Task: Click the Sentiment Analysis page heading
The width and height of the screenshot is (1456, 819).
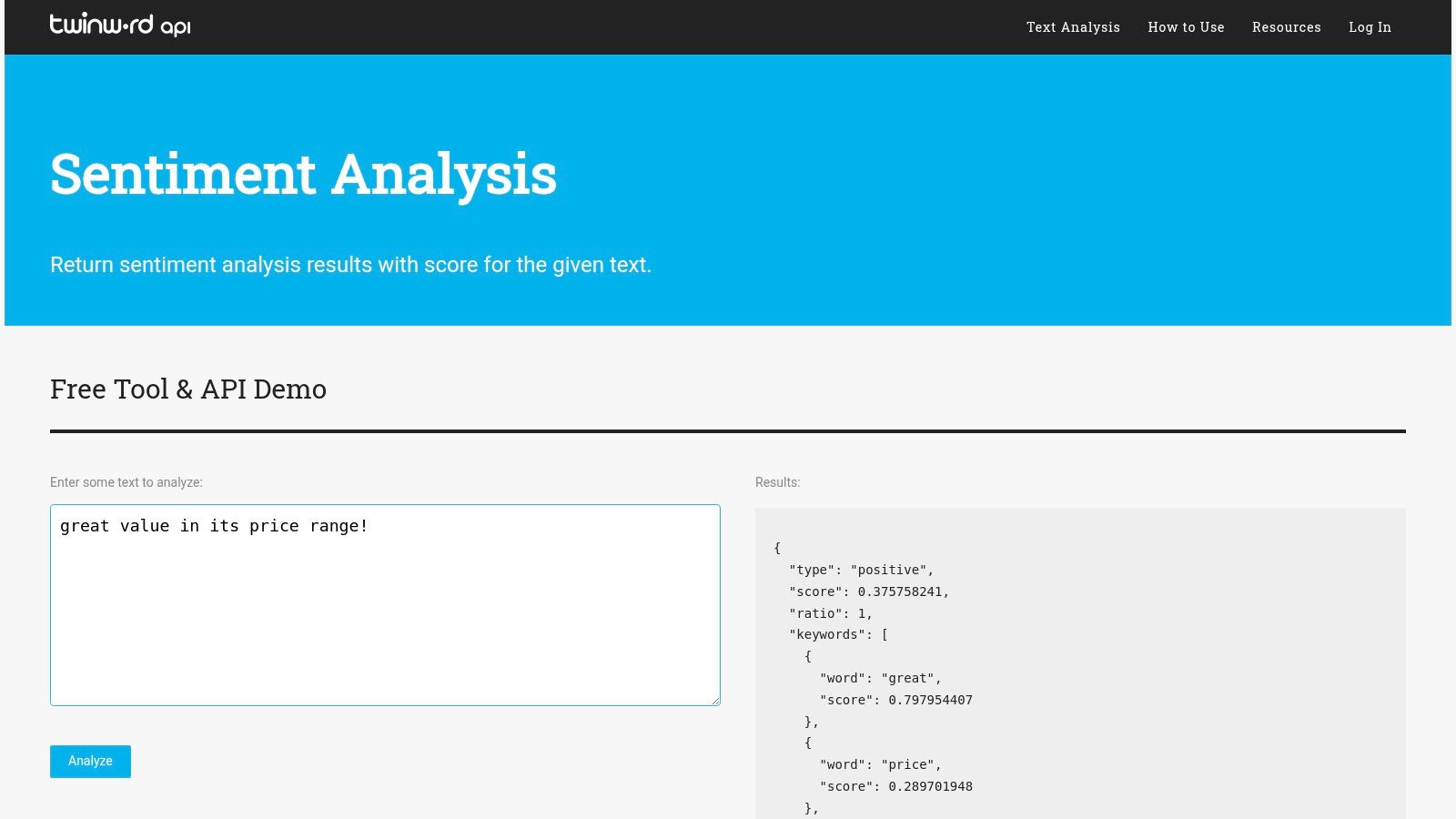Action: [304, 175]
